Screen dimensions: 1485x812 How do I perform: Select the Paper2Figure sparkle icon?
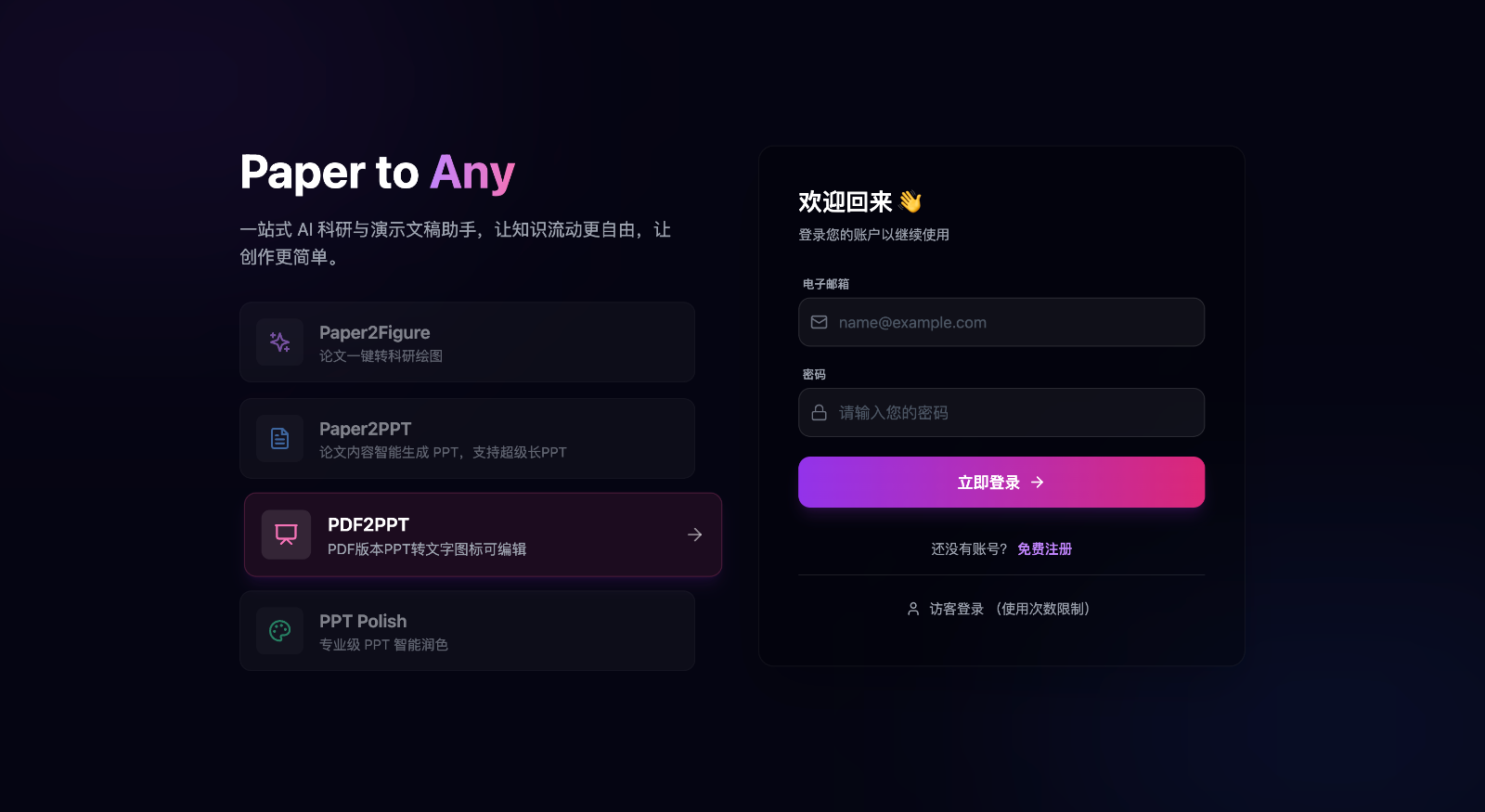(279, 342)
